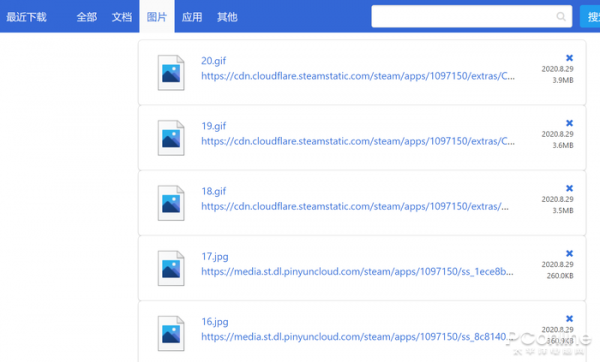The image size is (600, 362).
Task: Click the image file icon for 16.jpg
Action: [171, 333]
